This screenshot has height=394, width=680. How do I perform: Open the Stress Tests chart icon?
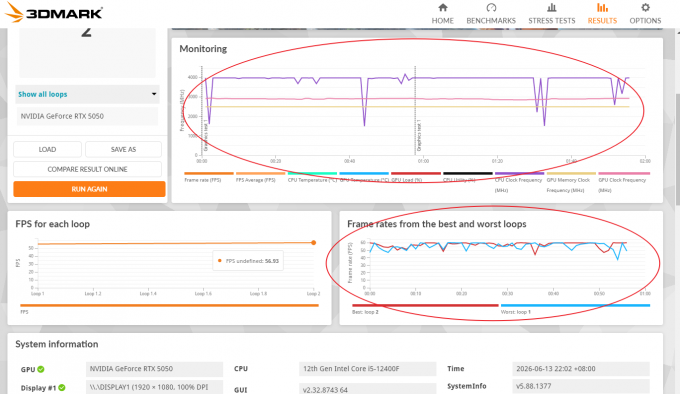(552, 7)
